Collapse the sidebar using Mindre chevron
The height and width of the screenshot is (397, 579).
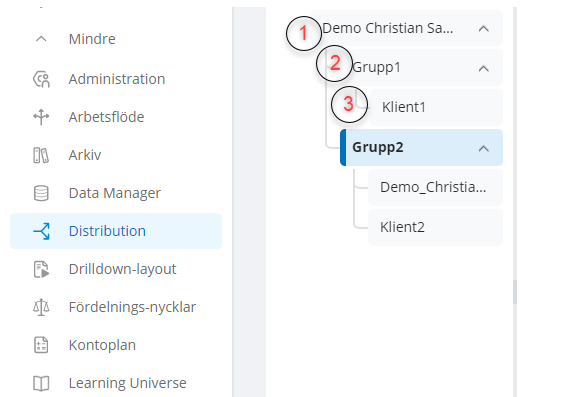(41, 39)
